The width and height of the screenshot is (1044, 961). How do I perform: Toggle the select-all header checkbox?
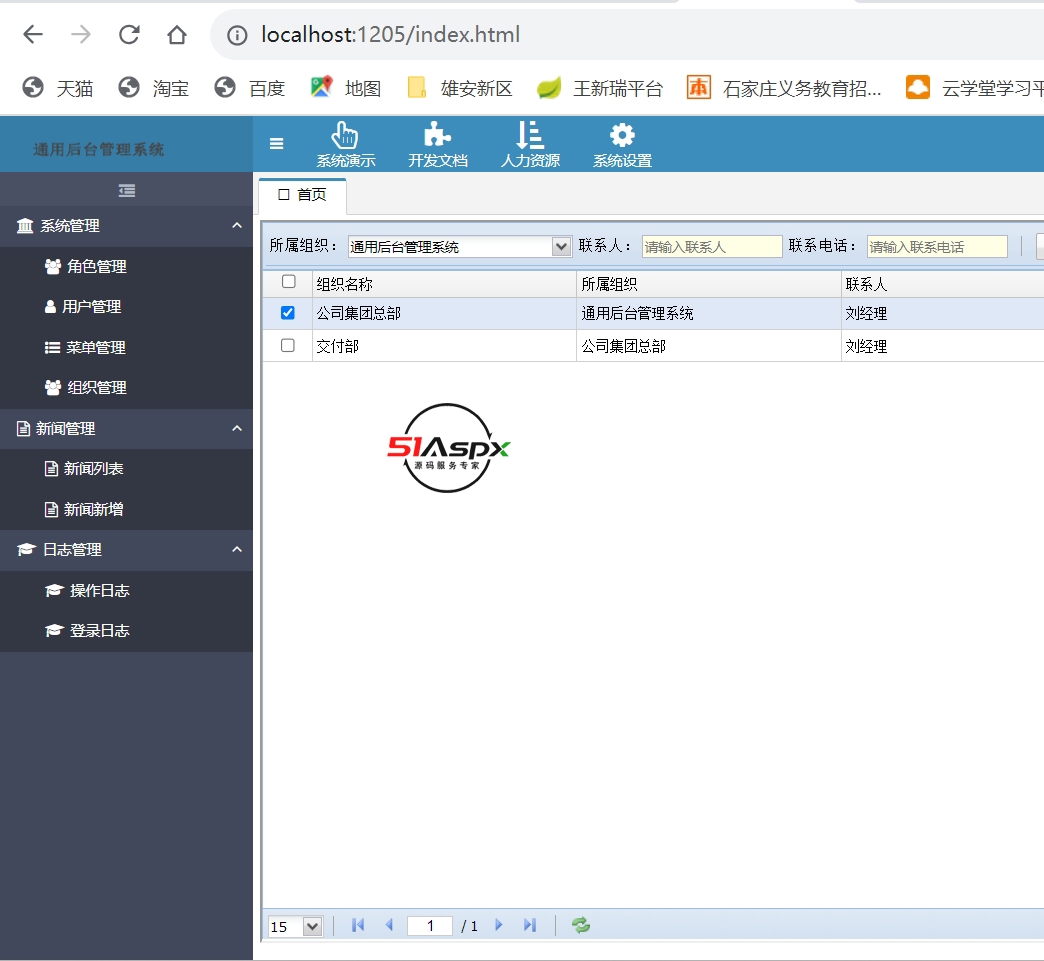(x=288, y=282)
